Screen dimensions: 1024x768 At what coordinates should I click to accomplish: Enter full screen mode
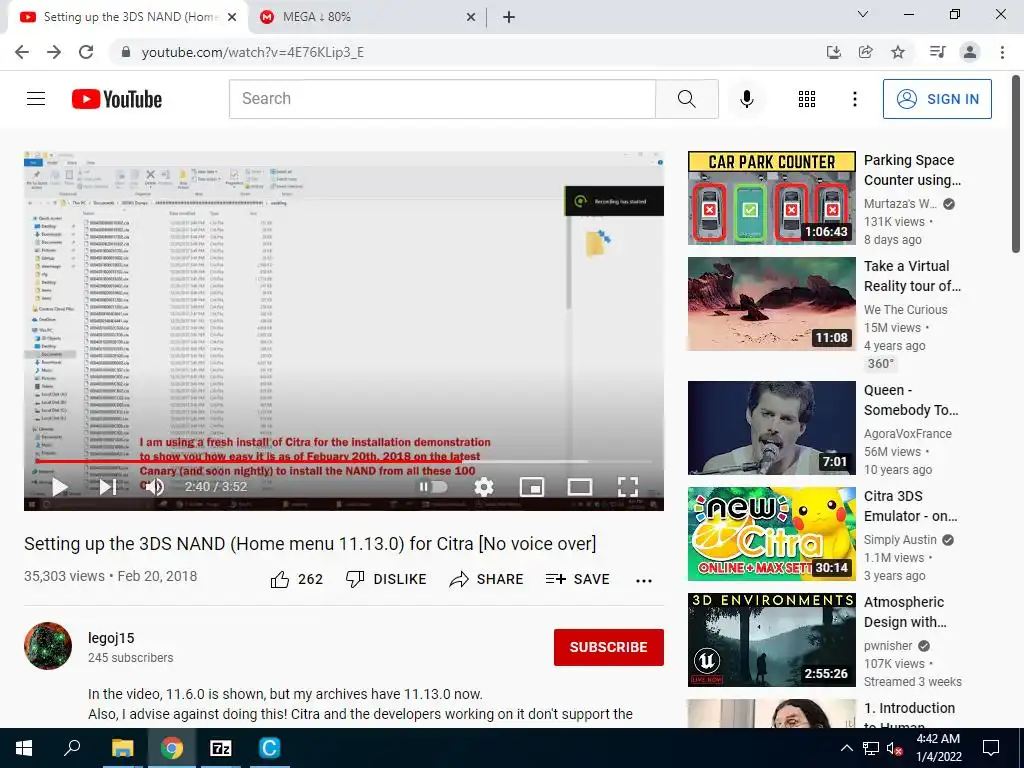tap(628, 487)
